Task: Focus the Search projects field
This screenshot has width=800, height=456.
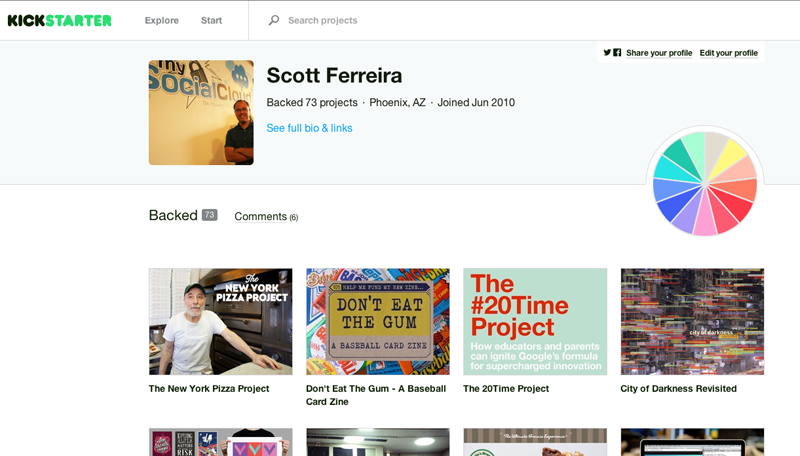Action: click(322, 20)
